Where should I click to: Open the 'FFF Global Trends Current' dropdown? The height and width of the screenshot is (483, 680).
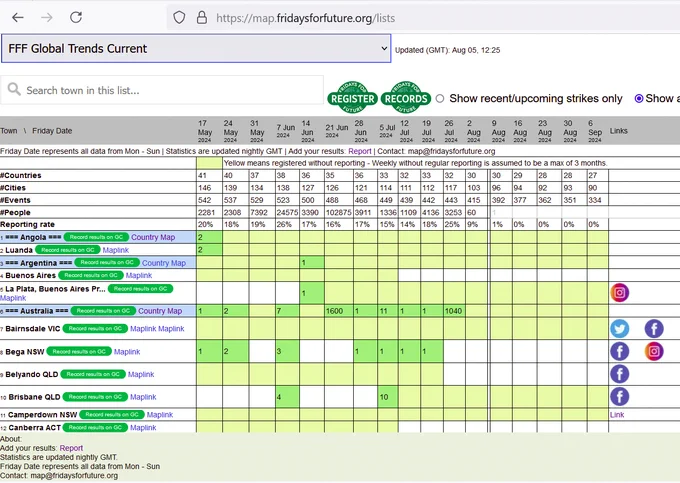point(196,49)
